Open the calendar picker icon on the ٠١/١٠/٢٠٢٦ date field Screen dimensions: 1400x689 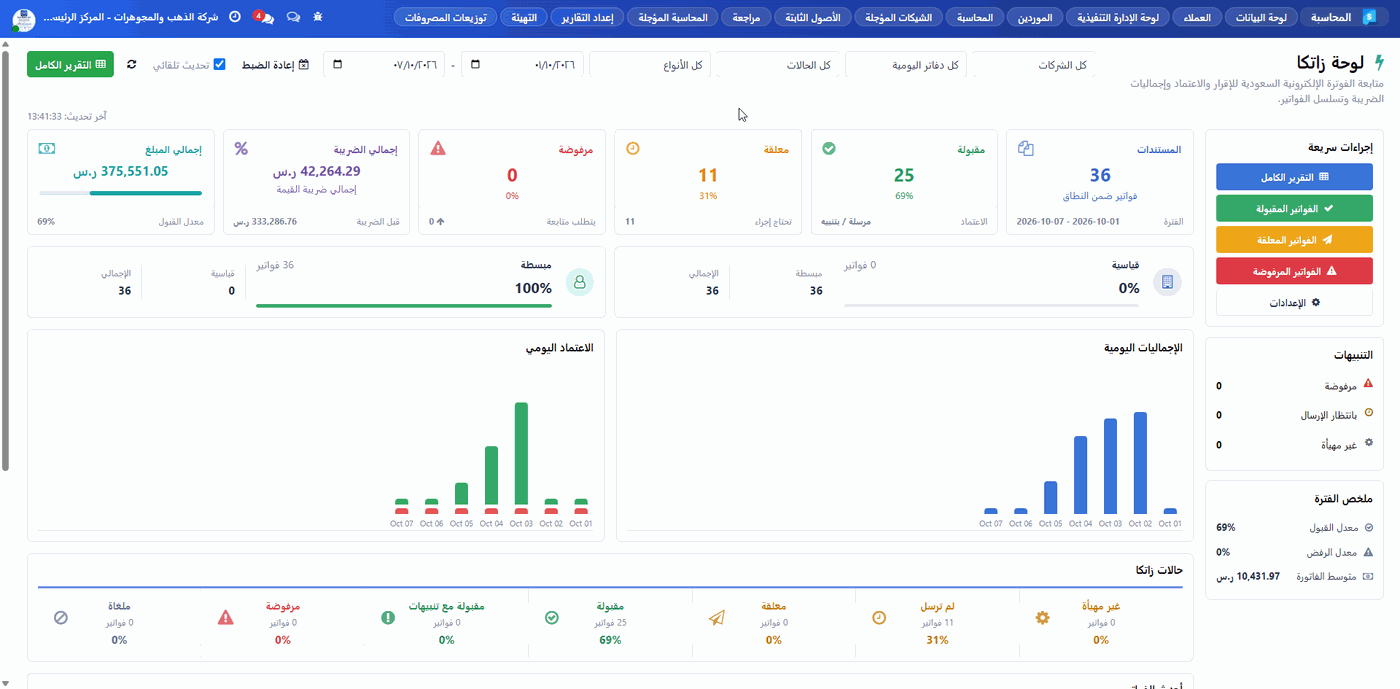[x=474, y=65]
